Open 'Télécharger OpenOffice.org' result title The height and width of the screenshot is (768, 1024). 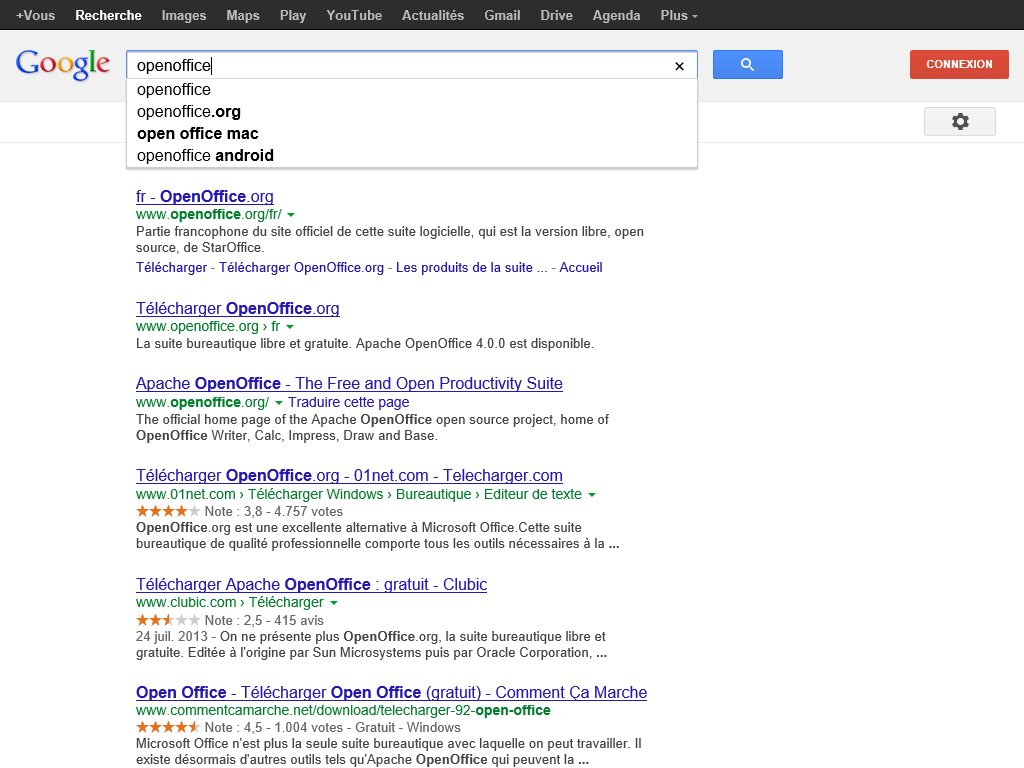click(x=238, y=308)
